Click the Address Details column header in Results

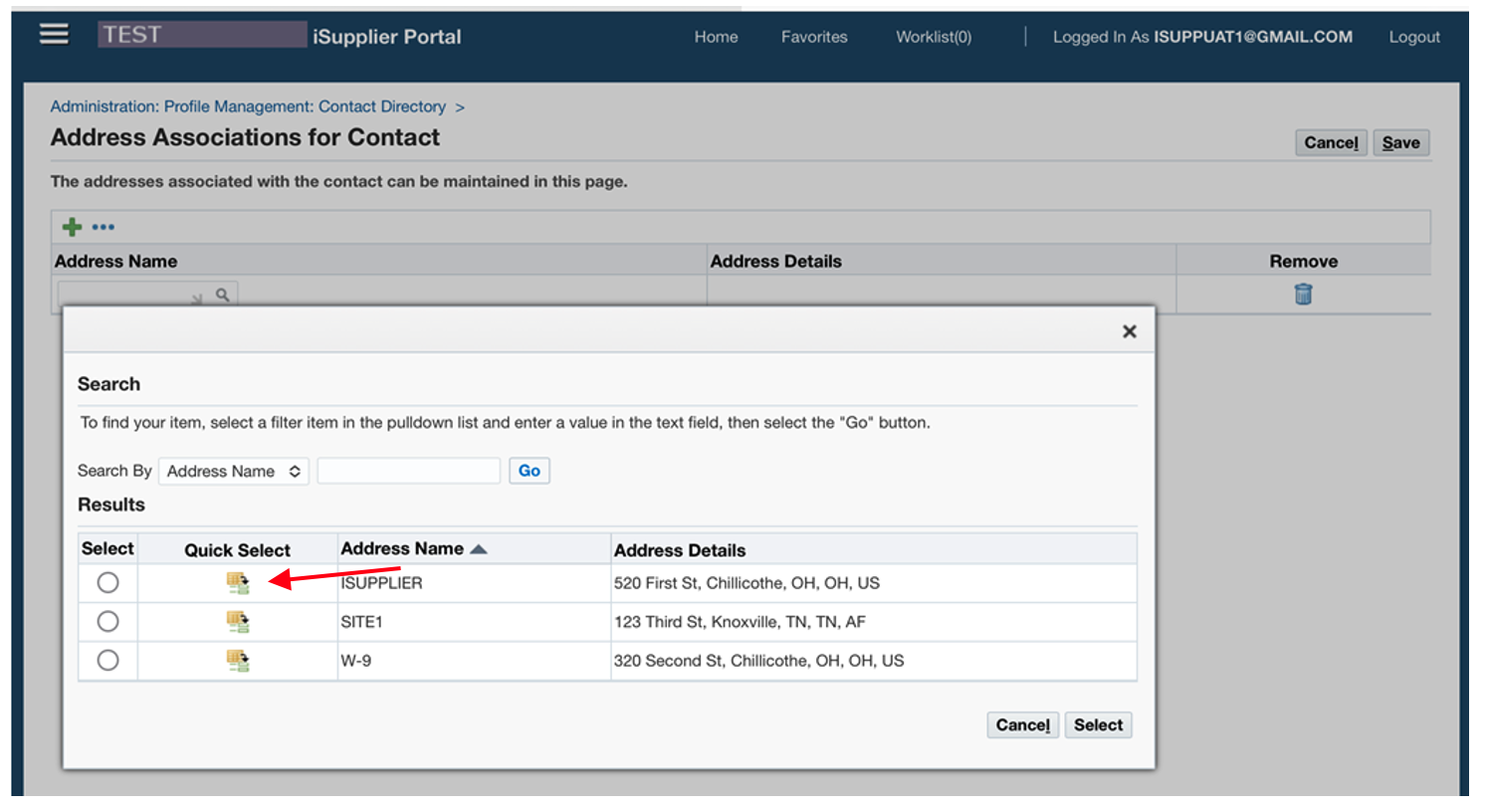point(680,550)
